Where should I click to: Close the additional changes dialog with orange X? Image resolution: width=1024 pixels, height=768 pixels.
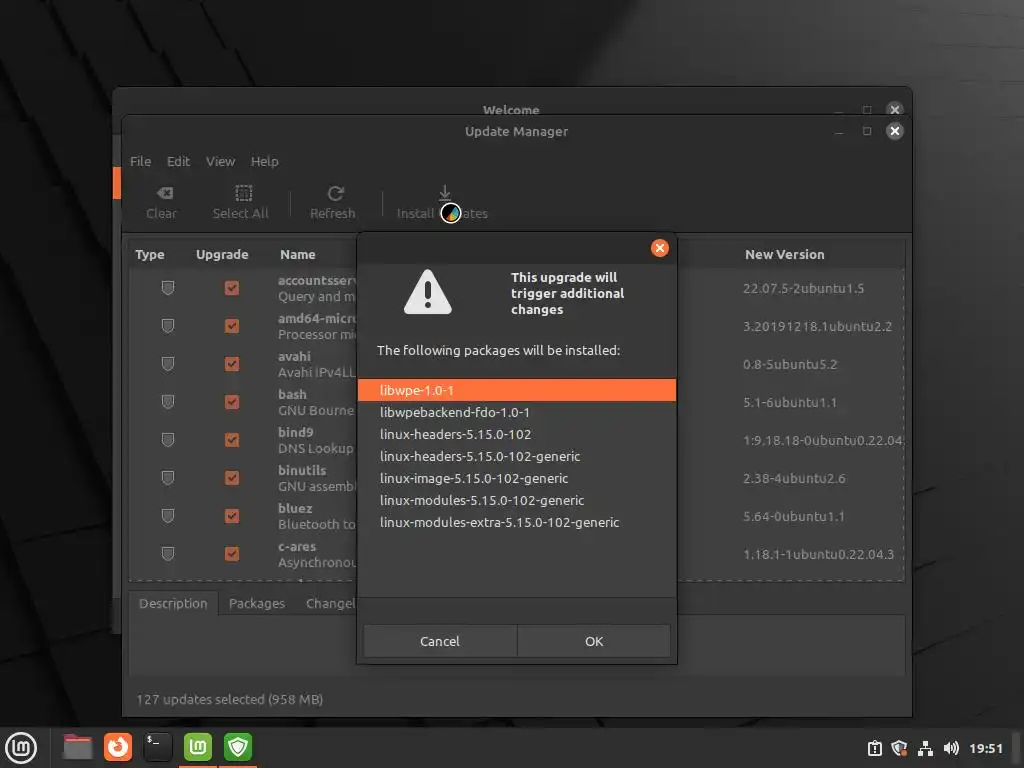[660, 248]
